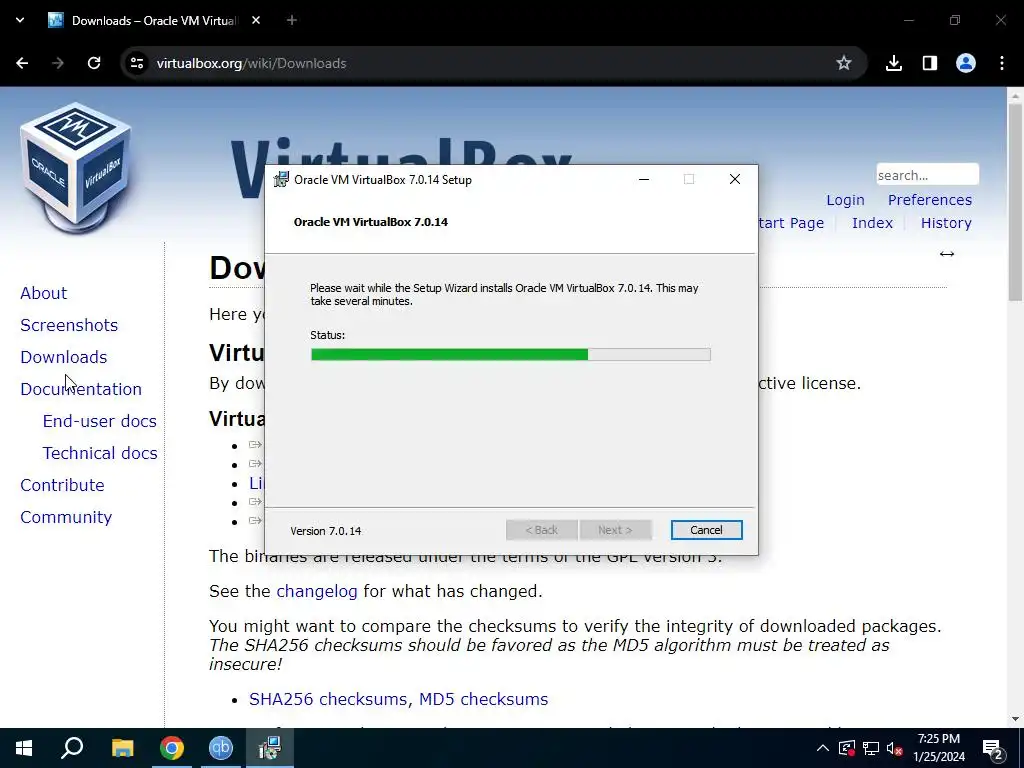Close the VirtualBox Setup dialog
The height and width of the screenshot is (768, 1024).
pyautogui.click(x=735, y=180)
